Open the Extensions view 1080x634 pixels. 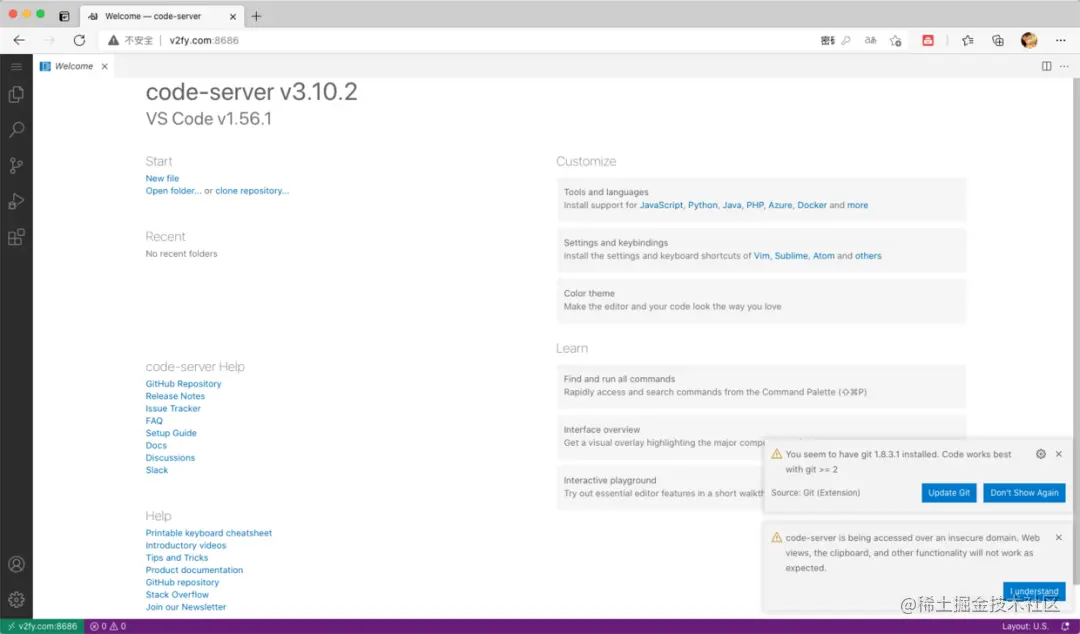click(x=17, y=237)
